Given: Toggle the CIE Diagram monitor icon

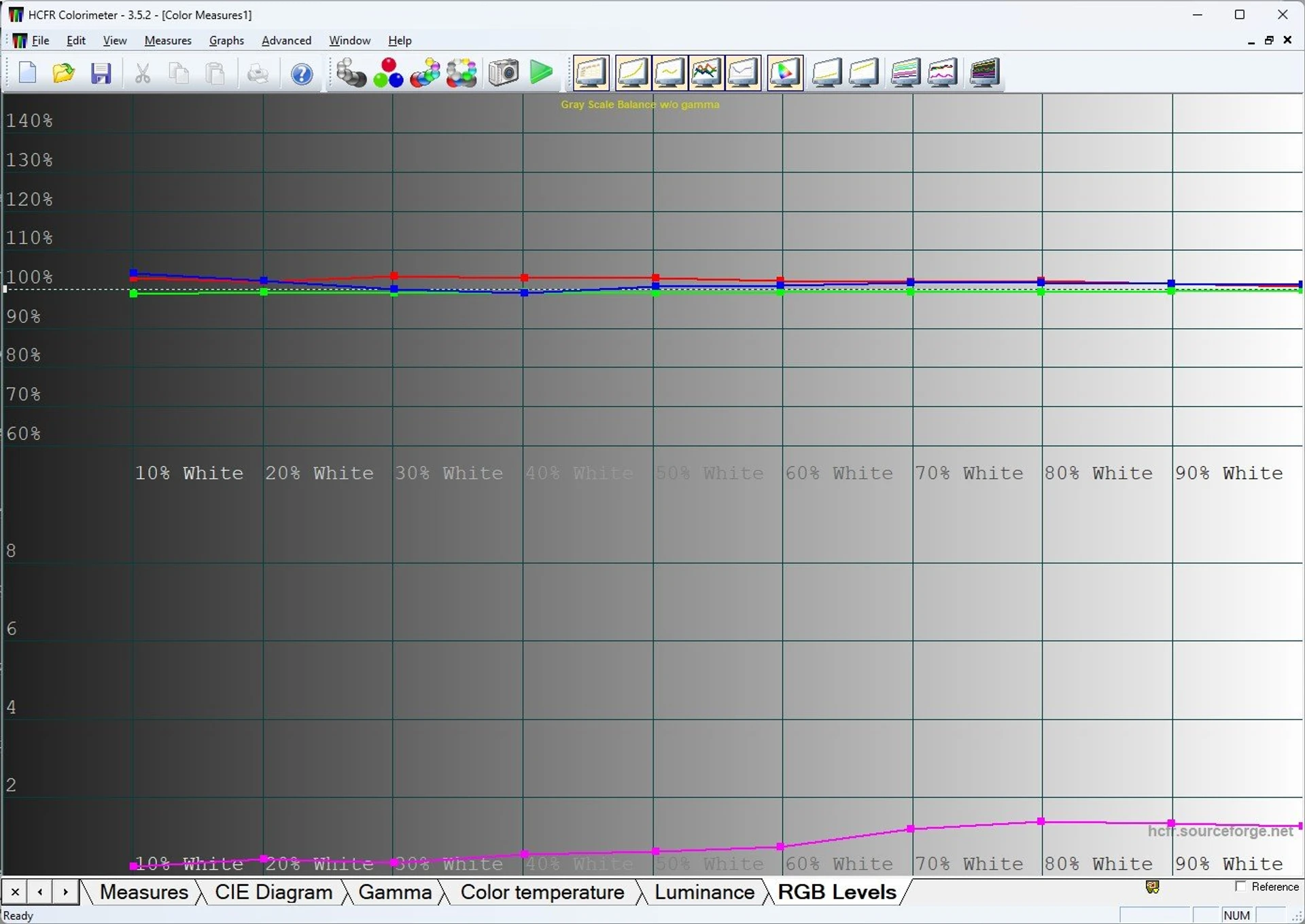Looking at the screenshot, I should pos(785,73).
